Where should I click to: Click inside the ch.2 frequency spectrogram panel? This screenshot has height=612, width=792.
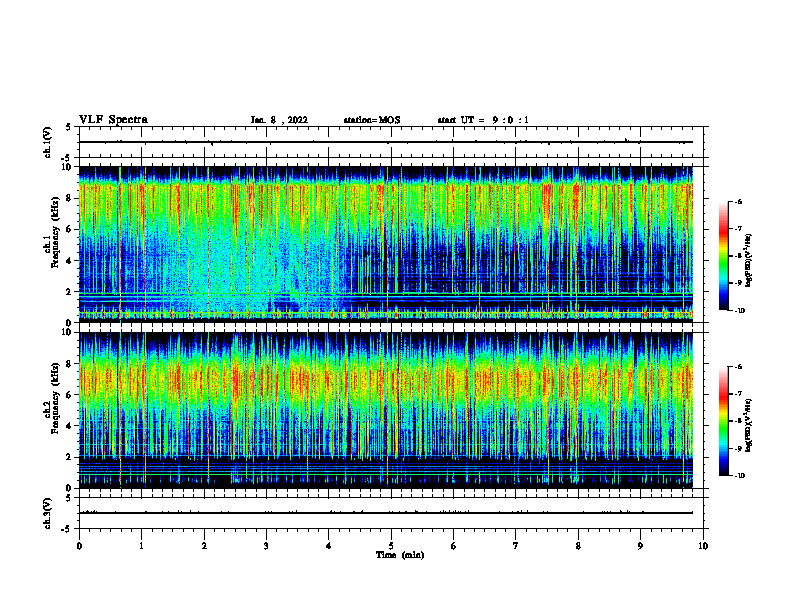point(386,410)
